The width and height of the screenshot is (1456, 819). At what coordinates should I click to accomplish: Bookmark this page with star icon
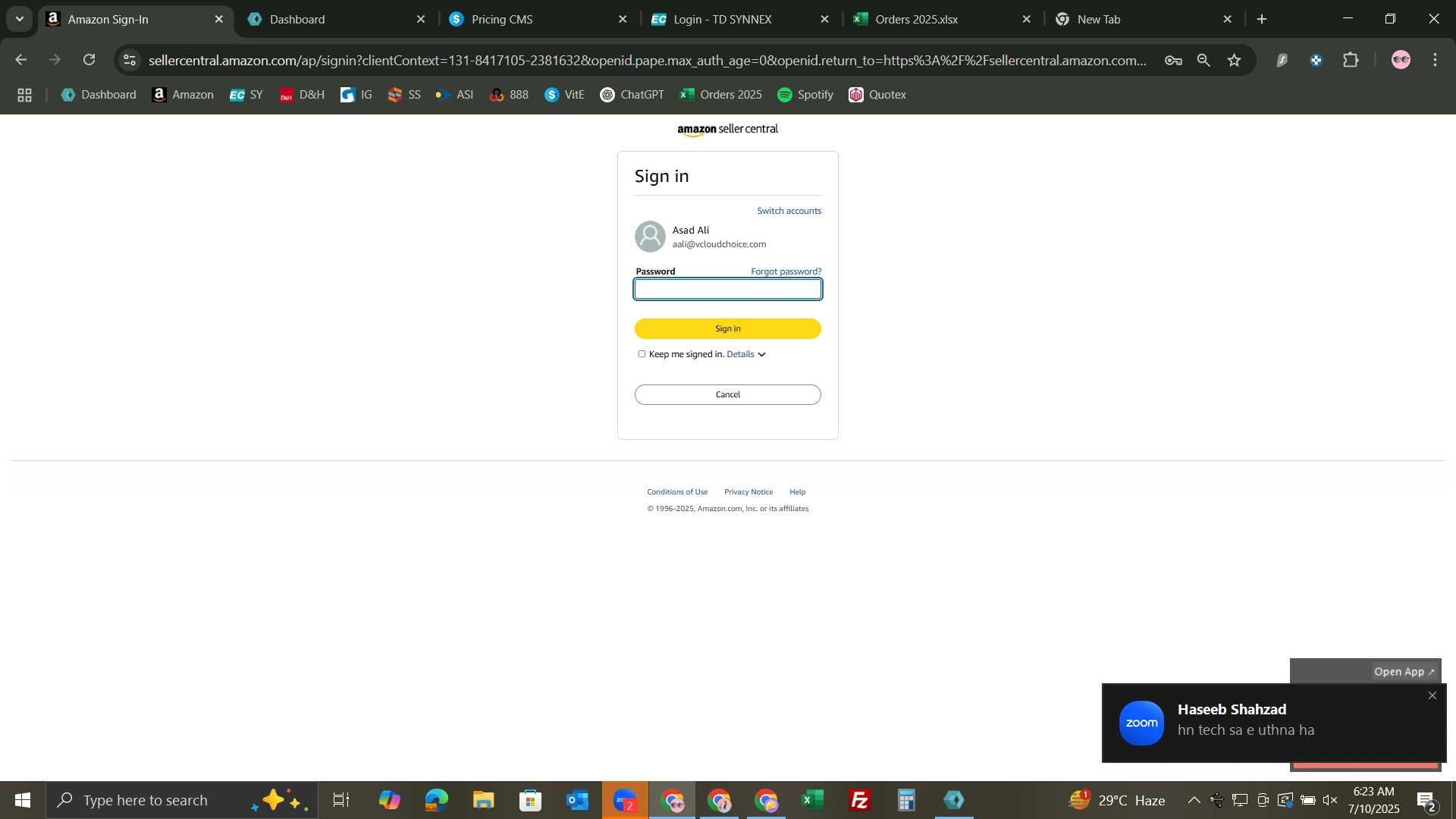pyautogui.click(x=1235, y=60)
